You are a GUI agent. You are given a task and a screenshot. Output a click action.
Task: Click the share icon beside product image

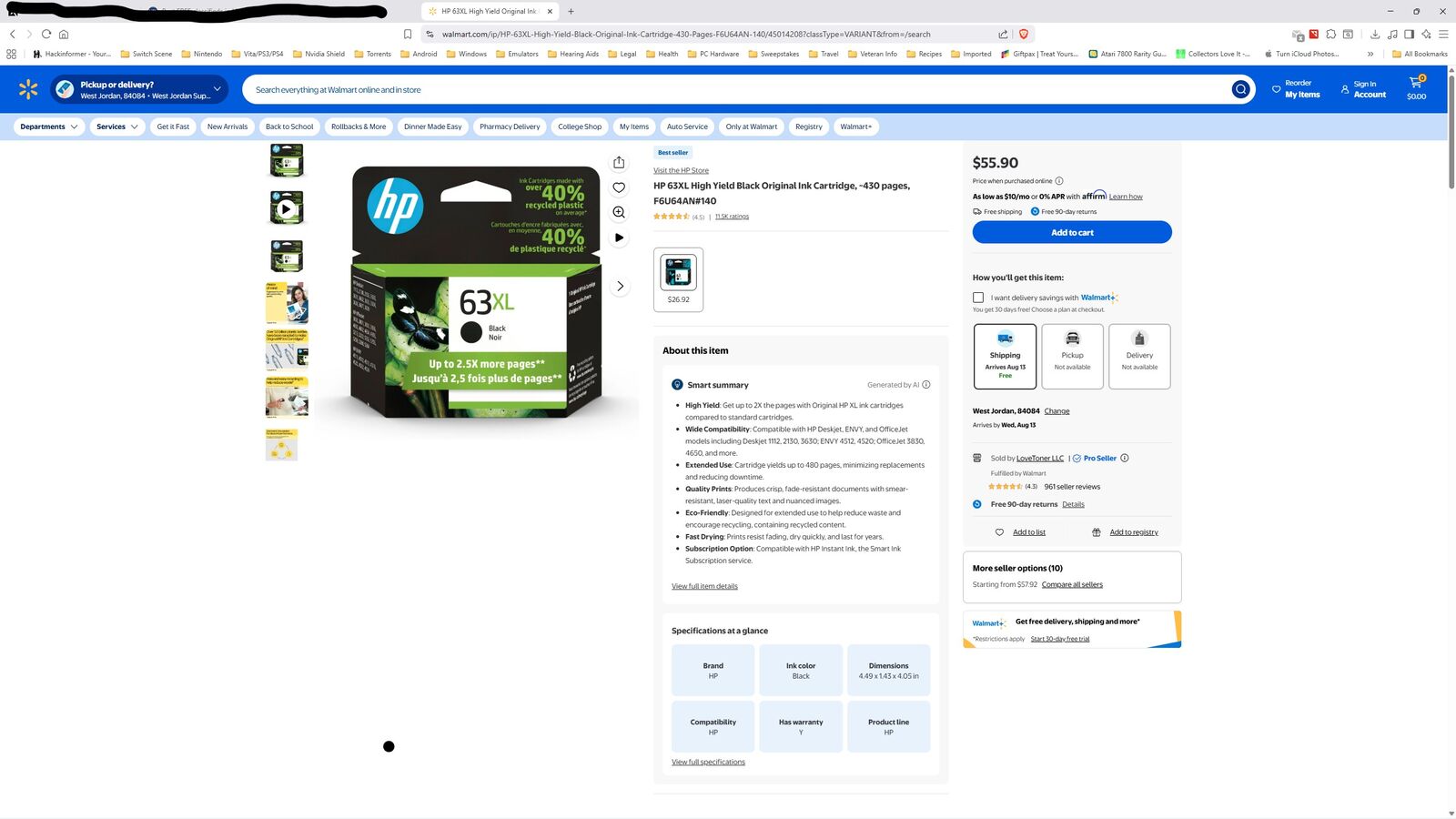(619, 163)
